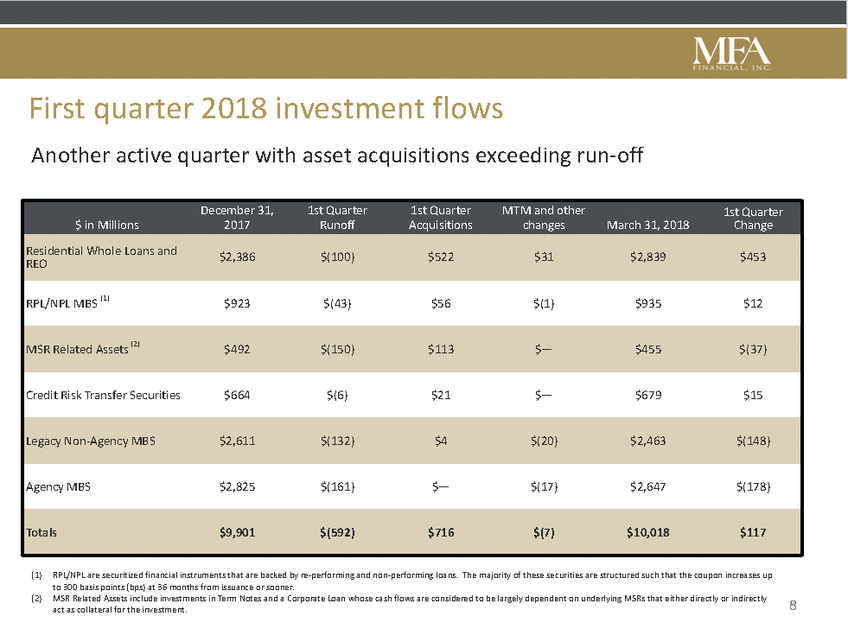Click the MFA Financial logo
Viewport: 848px width, 635px height.
(x=732, y=54)
